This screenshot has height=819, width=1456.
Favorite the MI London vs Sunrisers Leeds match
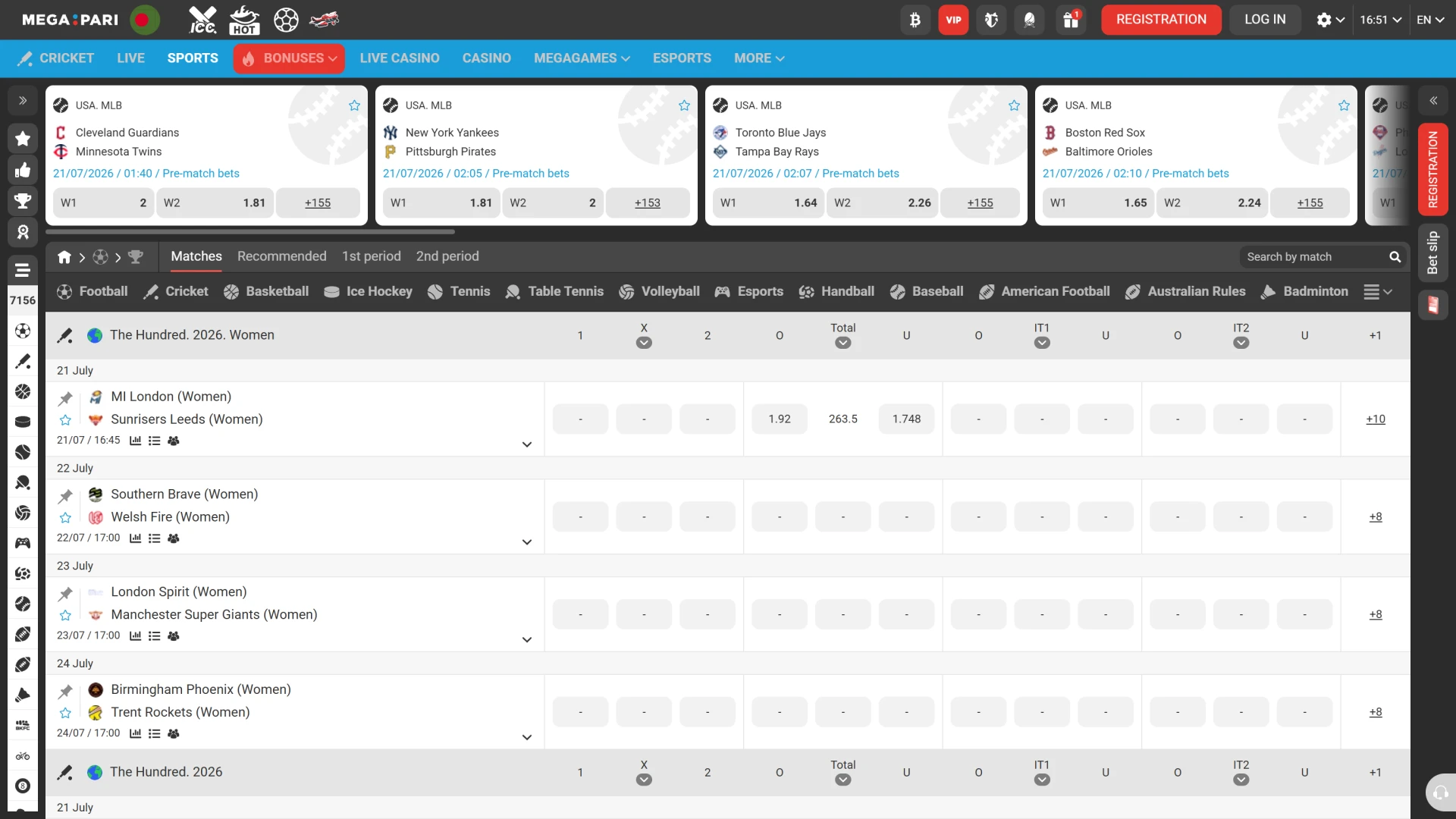click(65, 420)
